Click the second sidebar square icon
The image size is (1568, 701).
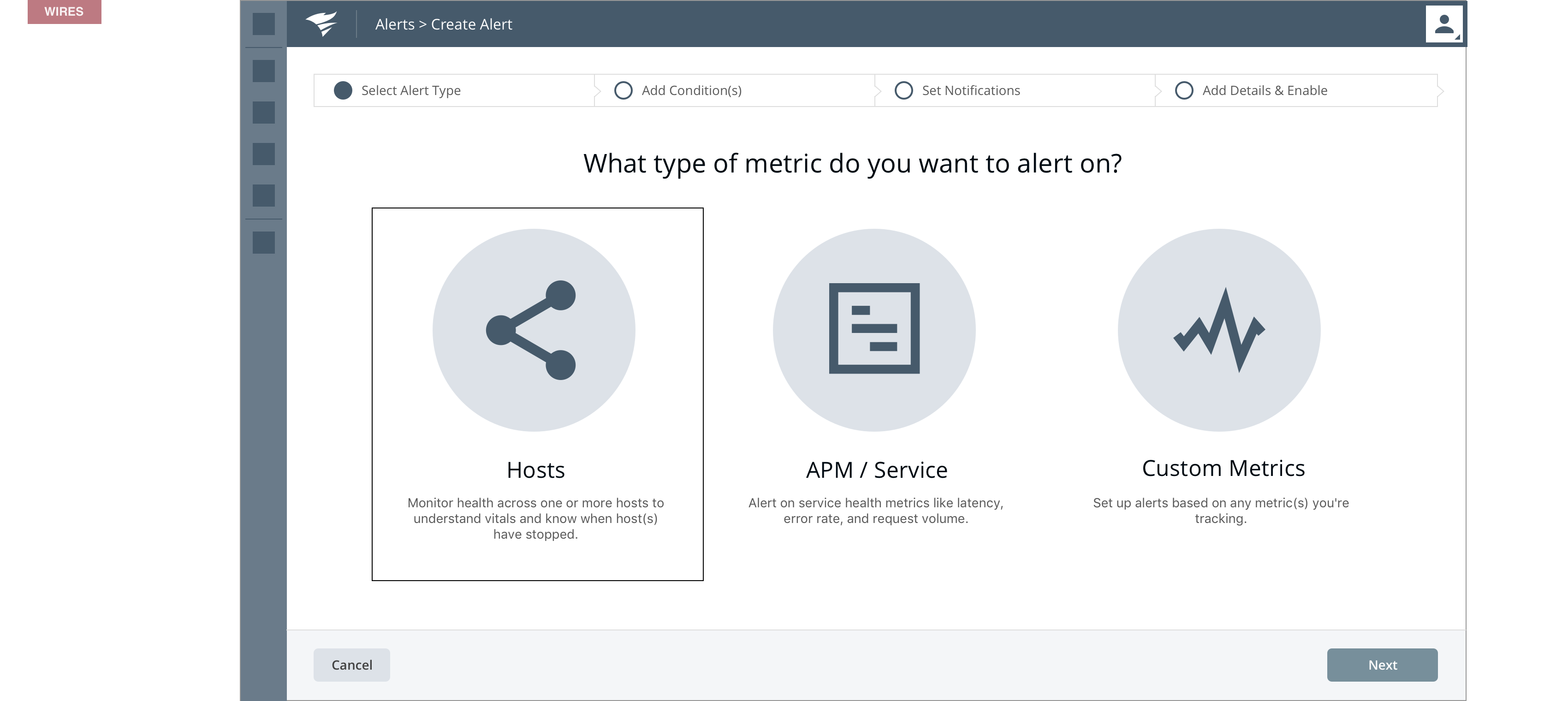(264, 71)
